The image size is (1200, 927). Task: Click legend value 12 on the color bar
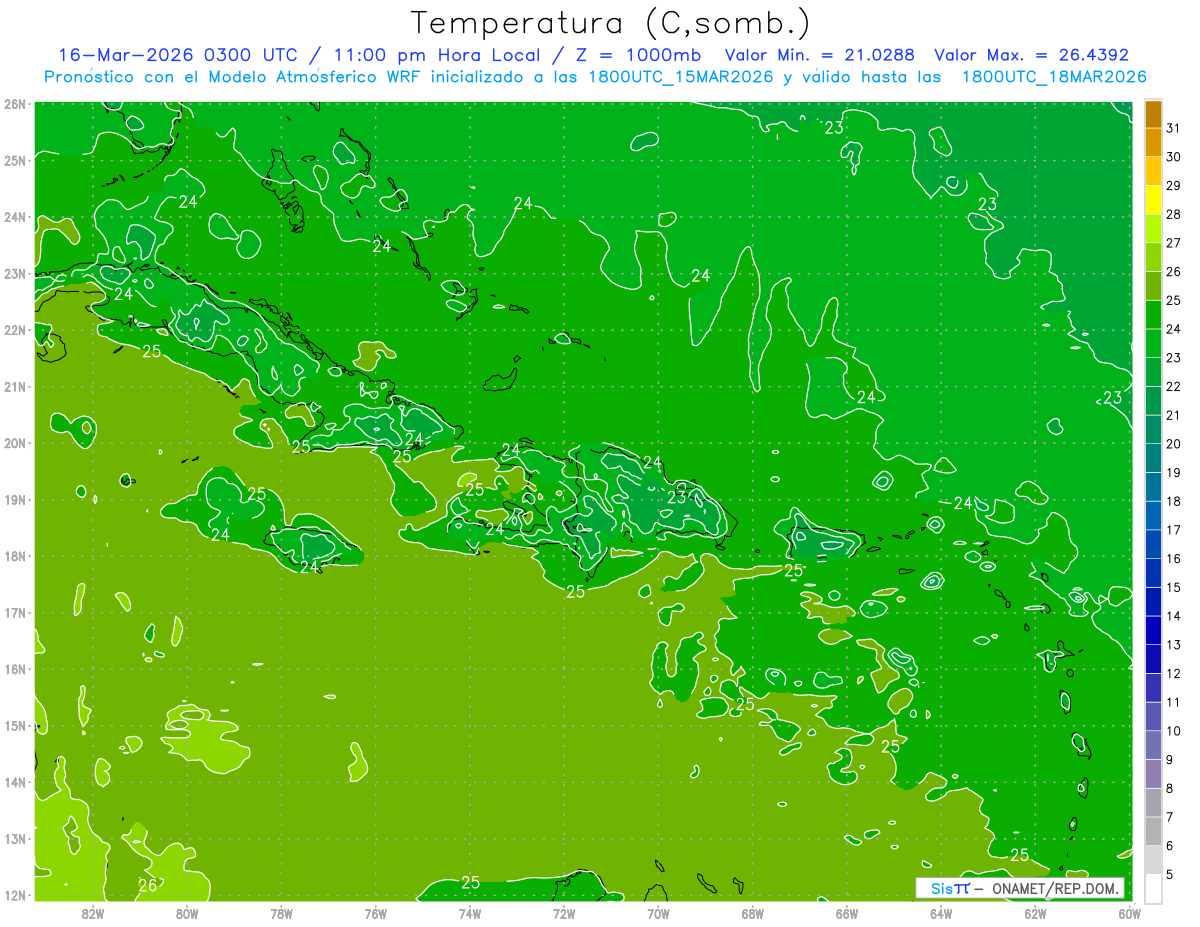[1173, 673]
